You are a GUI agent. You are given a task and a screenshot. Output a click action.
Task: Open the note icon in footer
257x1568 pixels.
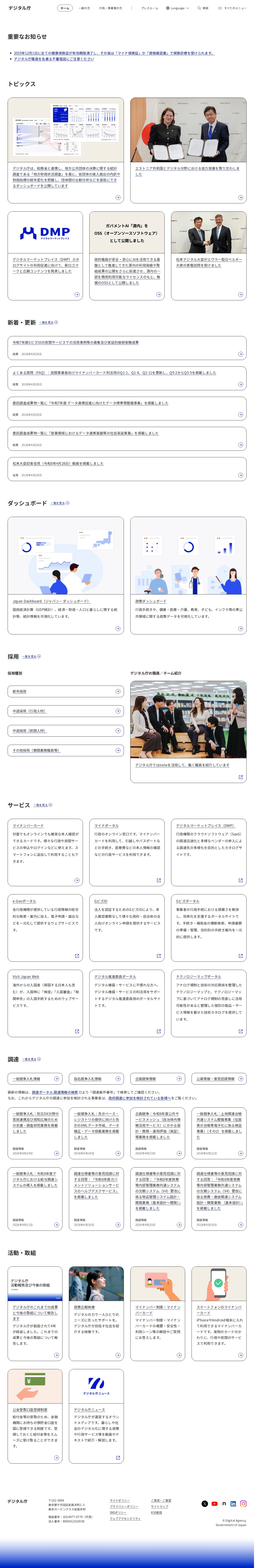224,1504
